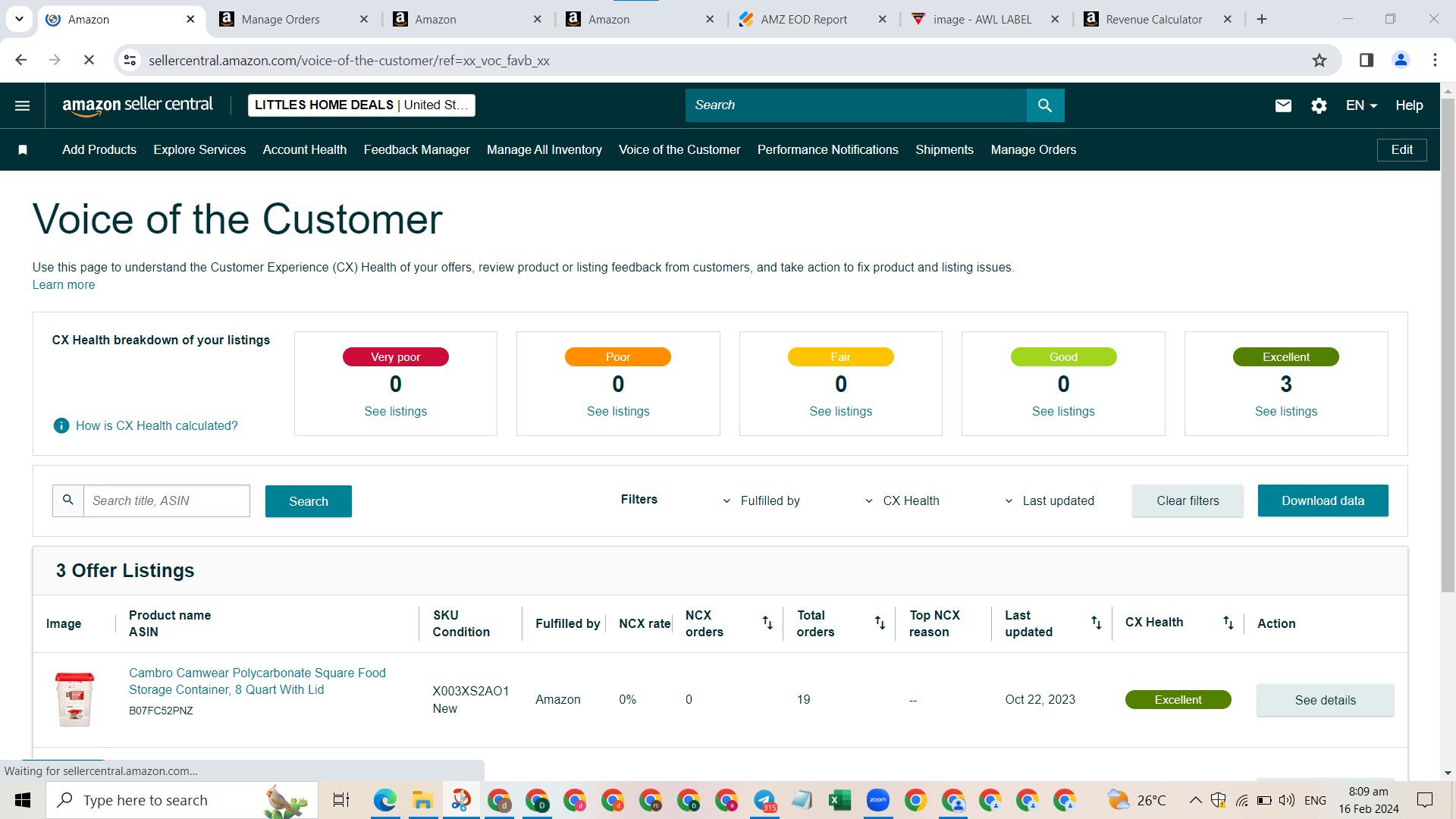Click See details for the Cambro listing
Screen dimensions: 1456x819
(1325, 700)
